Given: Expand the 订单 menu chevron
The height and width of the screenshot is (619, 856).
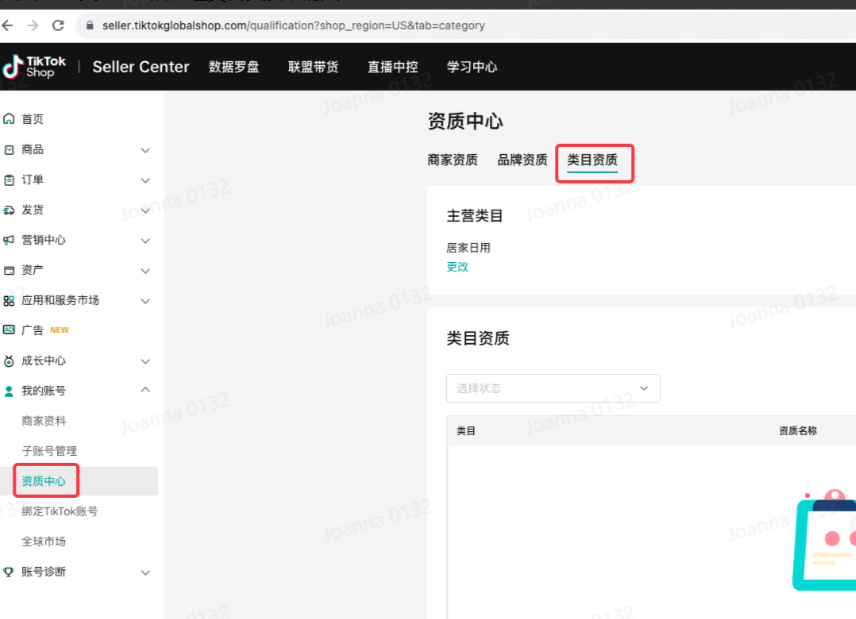Looking at the screenshot, I should pos(145,180).
